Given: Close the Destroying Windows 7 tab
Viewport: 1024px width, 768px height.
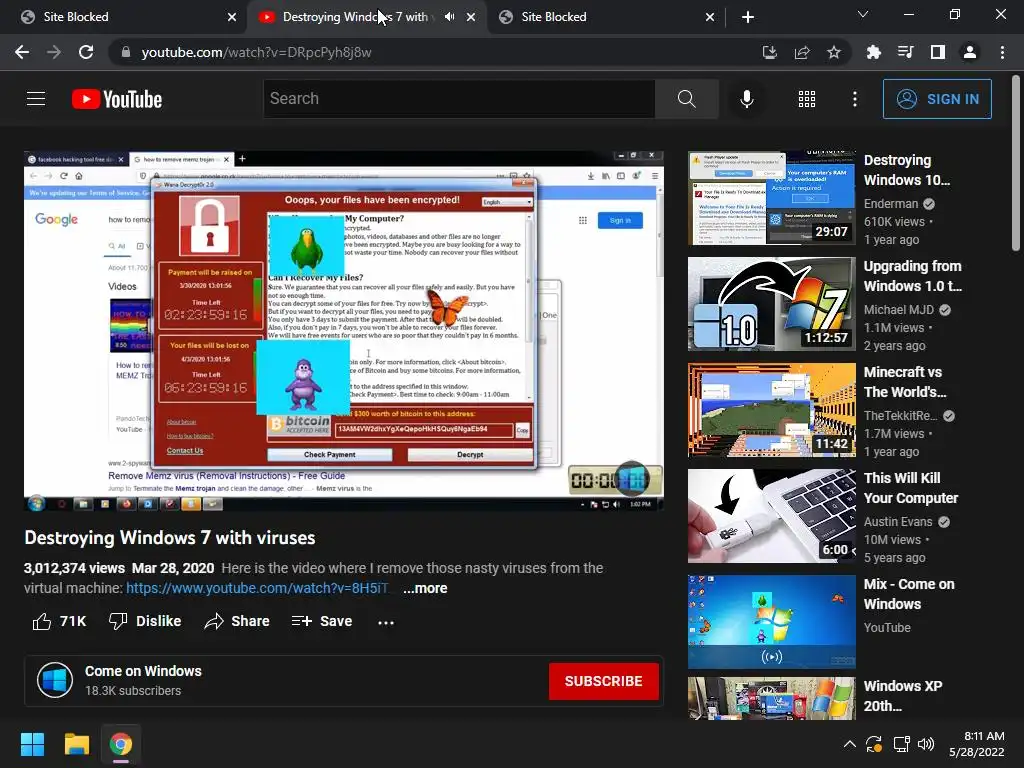Looking at the screenshot, I should 471,17.
